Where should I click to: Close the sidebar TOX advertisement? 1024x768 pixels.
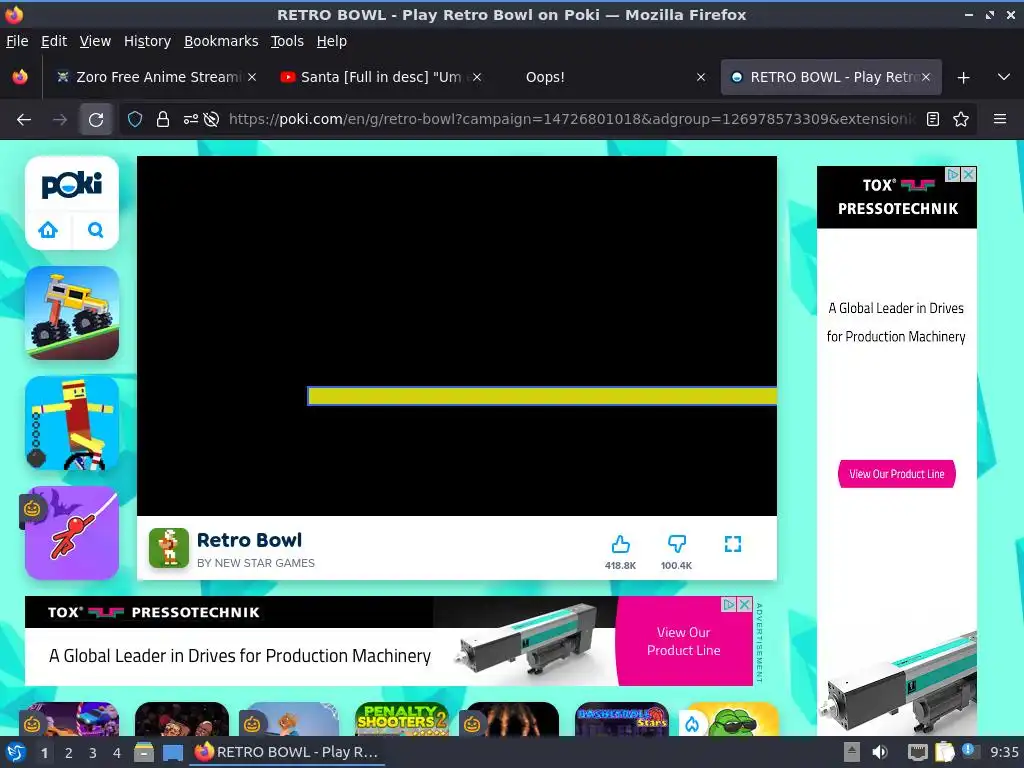coord(968,174)
